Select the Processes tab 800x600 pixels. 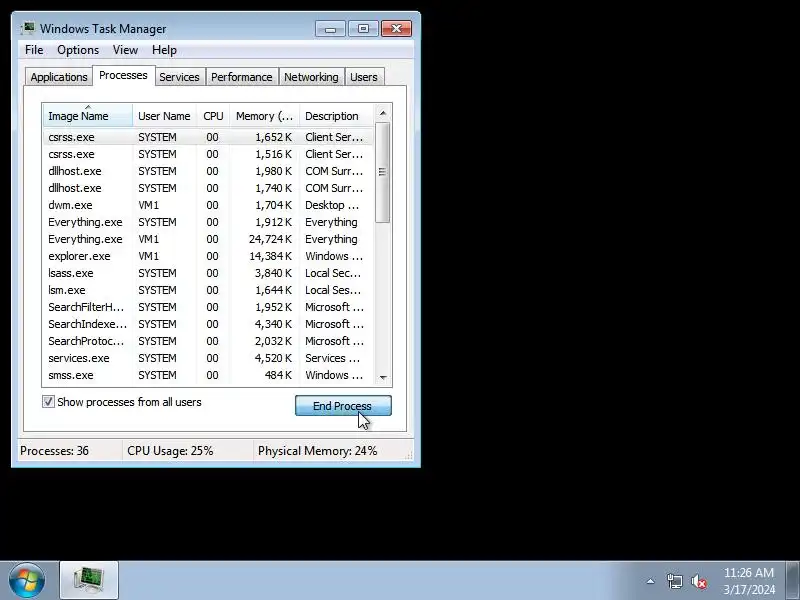pyautogui.click(x=123, y=75)
